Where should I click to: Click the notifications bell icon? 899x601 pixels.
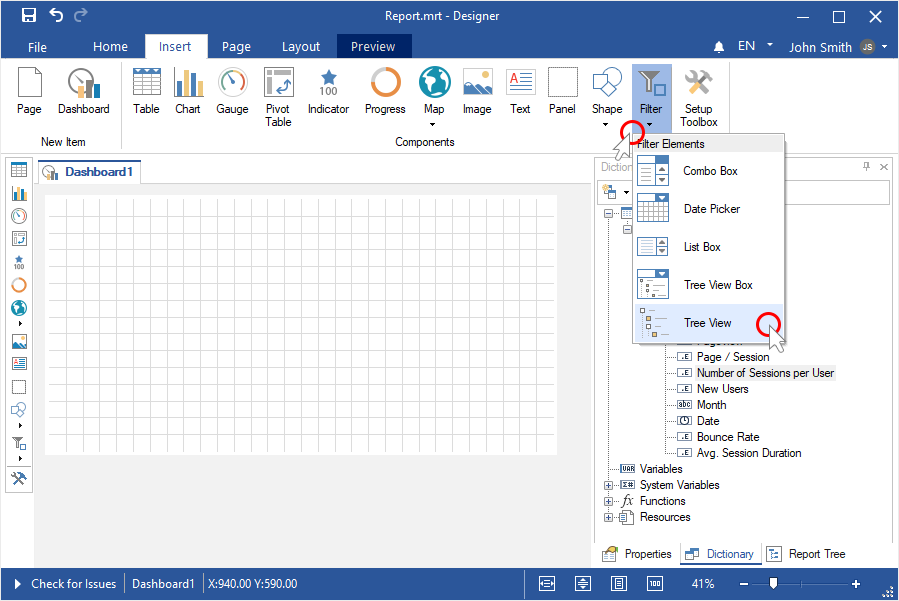[x=719, y=47]
